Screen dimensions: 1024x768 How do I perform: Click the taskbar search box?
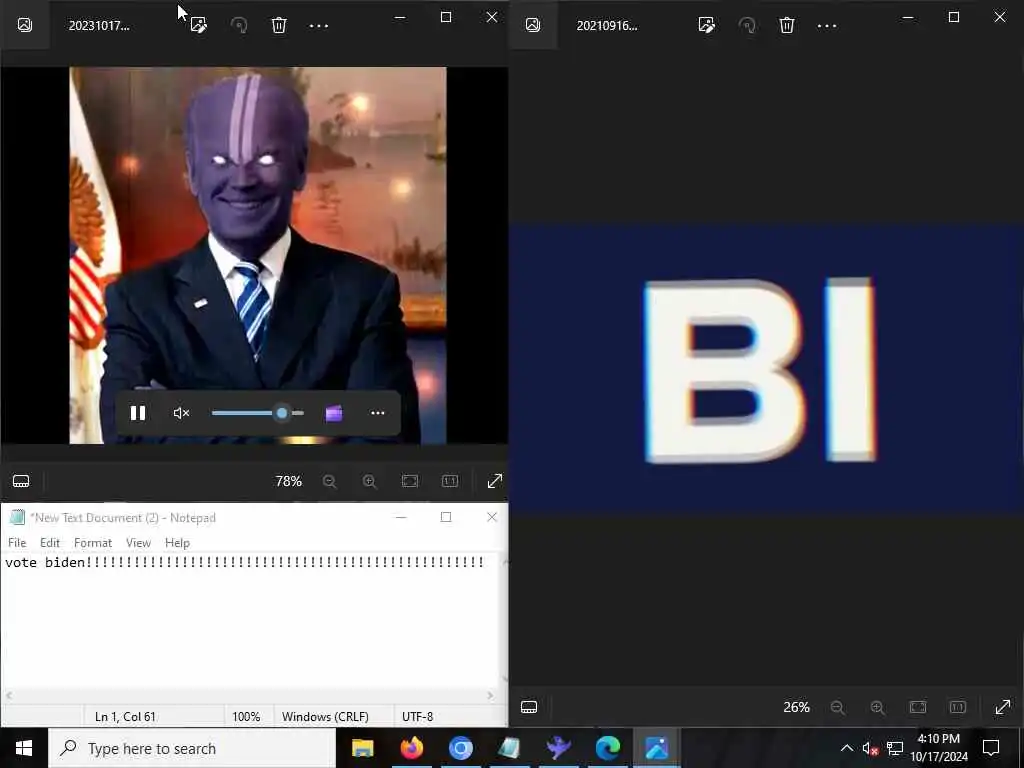(x=192, y=748)
